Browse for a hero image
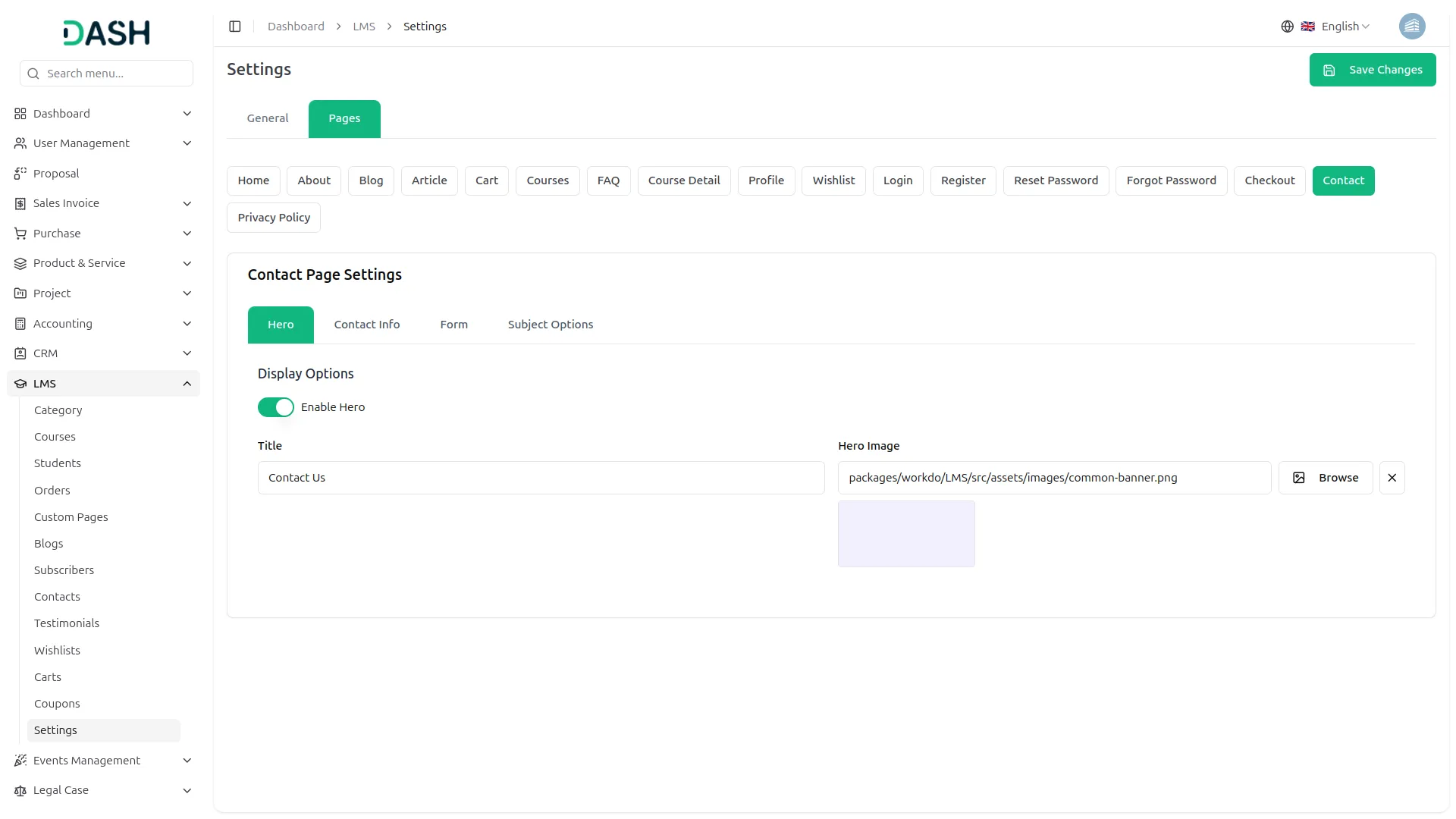1456x819 pixels. [1325, 478]
